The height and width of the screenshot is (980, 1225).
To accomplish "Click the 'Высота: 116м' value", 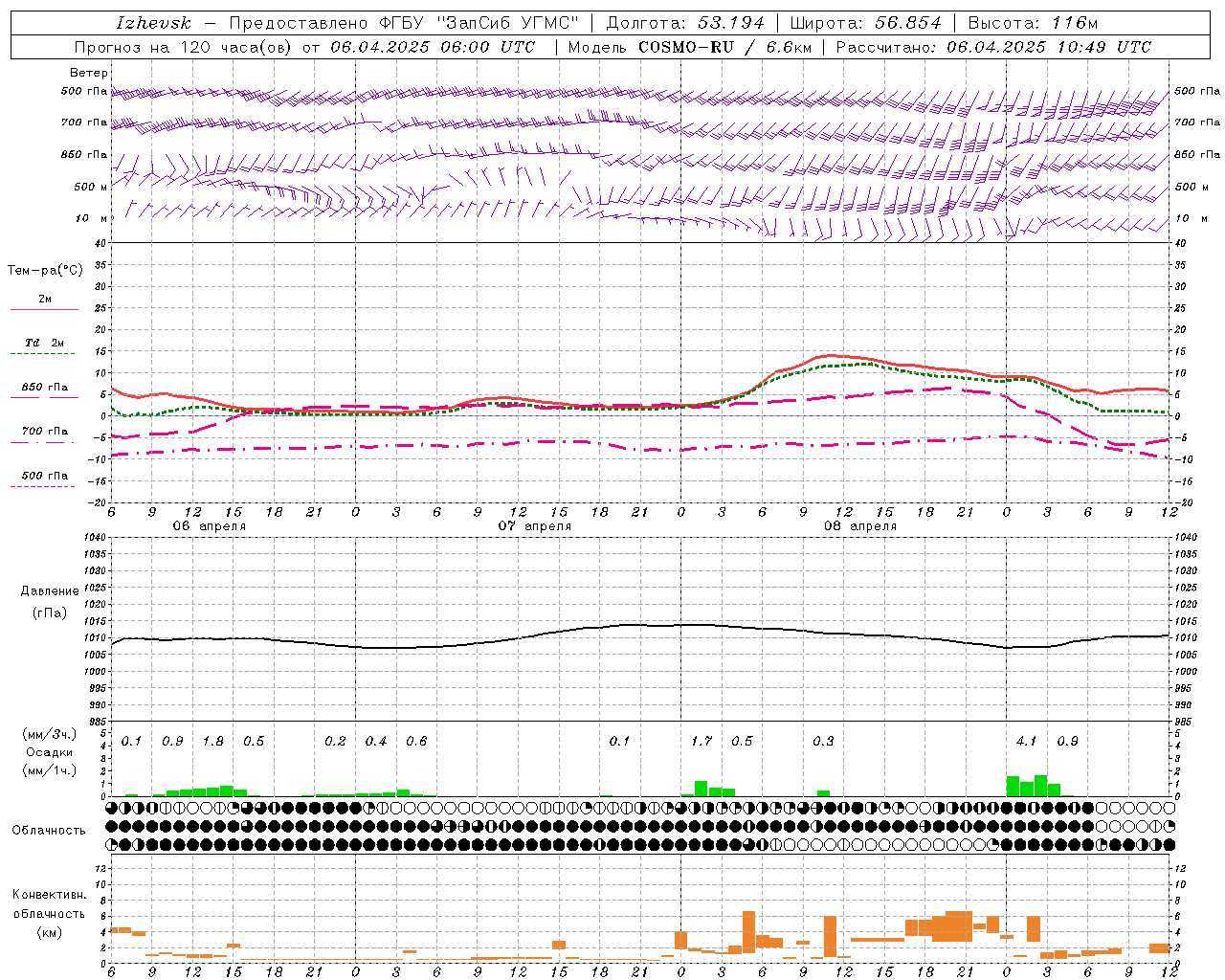I will click(1033, 23).
